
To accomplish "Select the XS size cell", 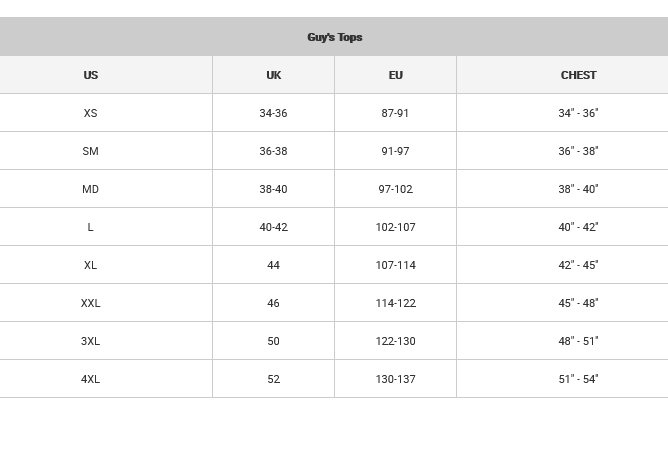I will tap(91, 113).
